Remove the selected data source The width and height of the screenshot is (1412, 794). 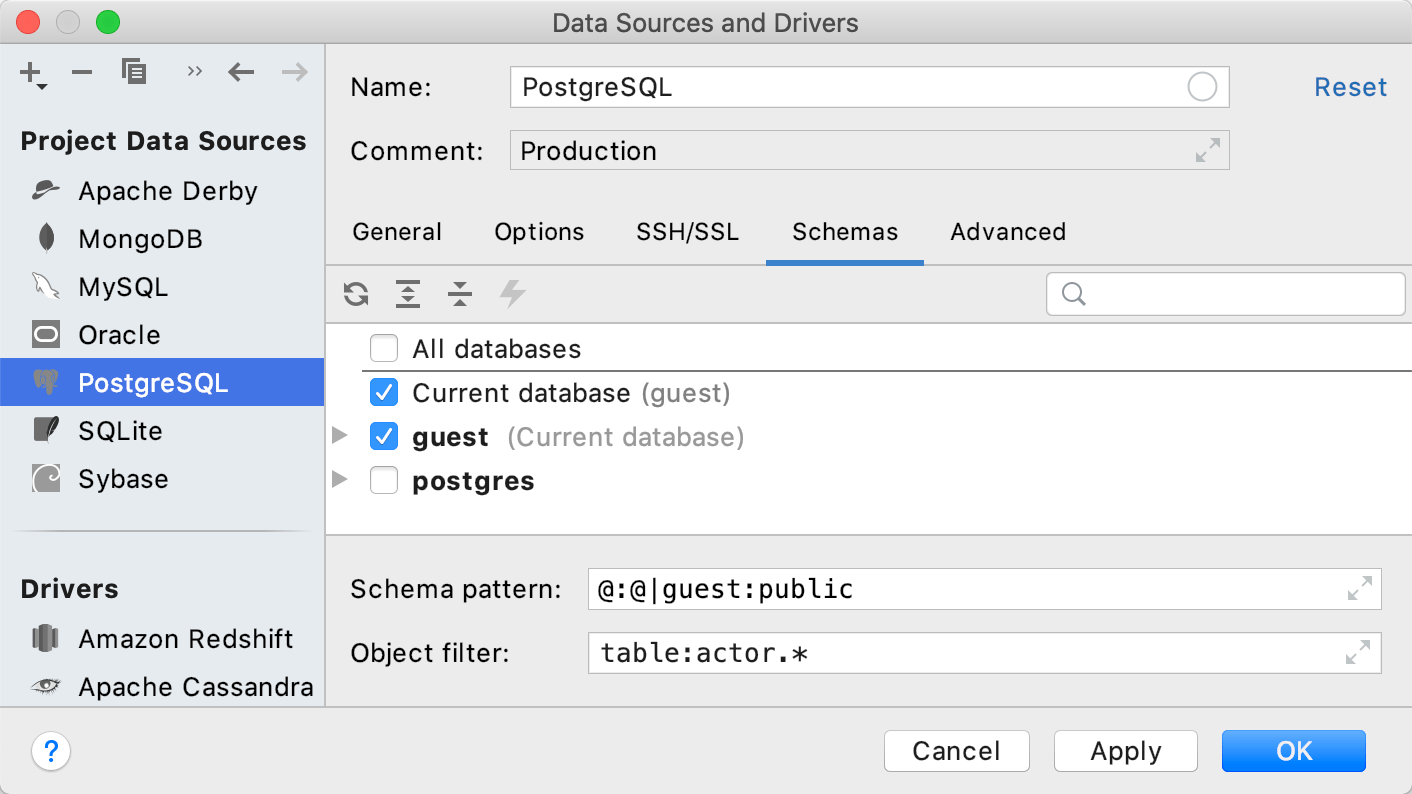pyautogui.click(x=81, y=71)
